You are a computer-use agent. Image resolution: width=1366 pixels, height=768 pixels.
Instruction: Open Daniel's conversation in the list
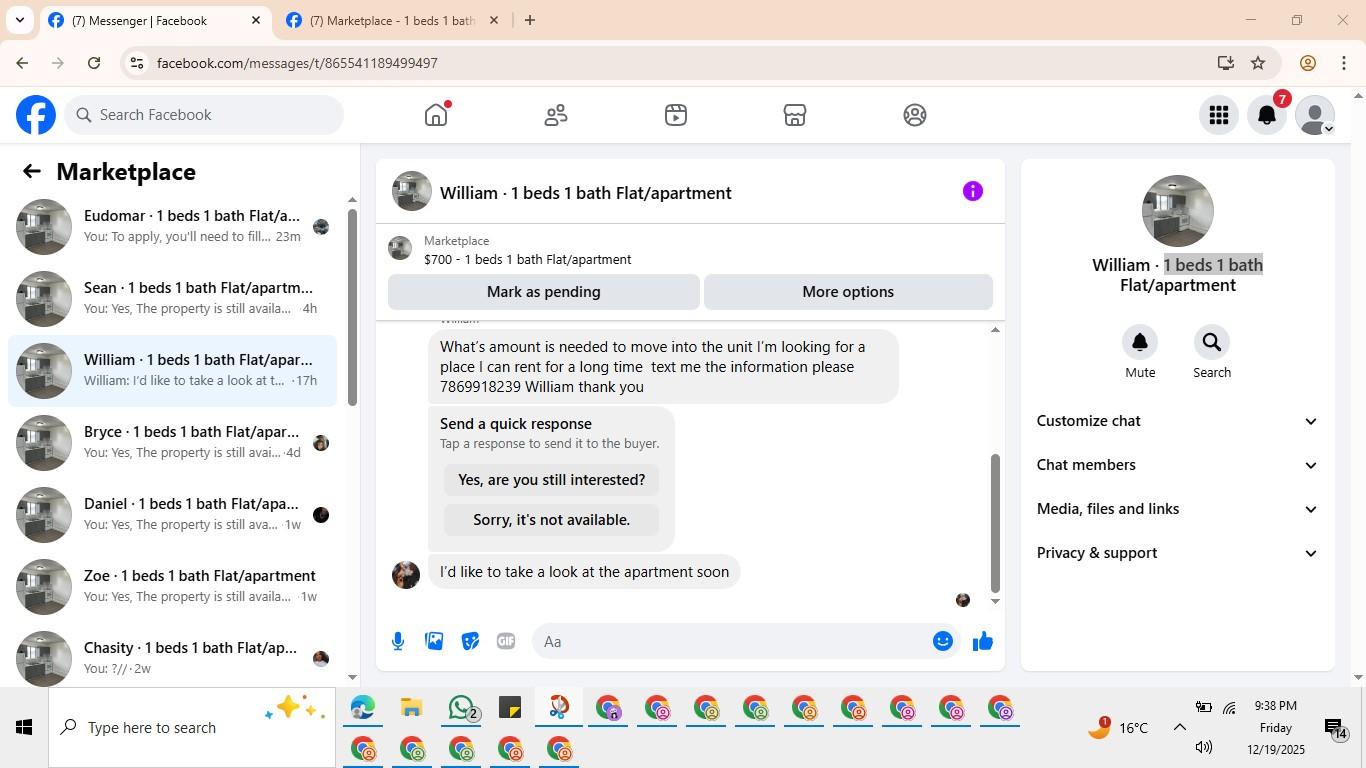172,515
